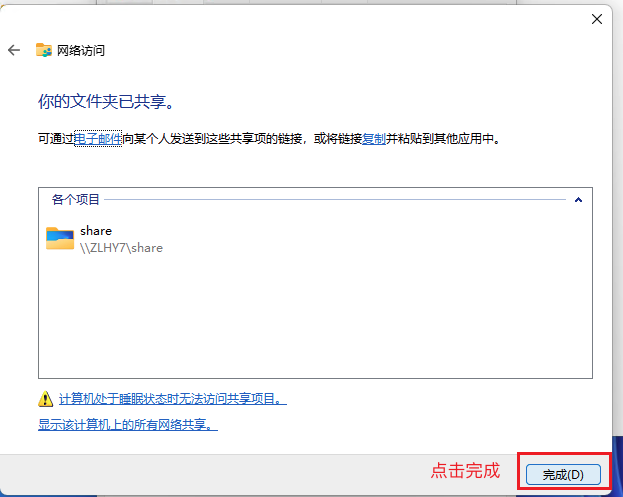Click the 网络访问 network folder icon
This screenshot has height=497, width=623.
[44, 50]
